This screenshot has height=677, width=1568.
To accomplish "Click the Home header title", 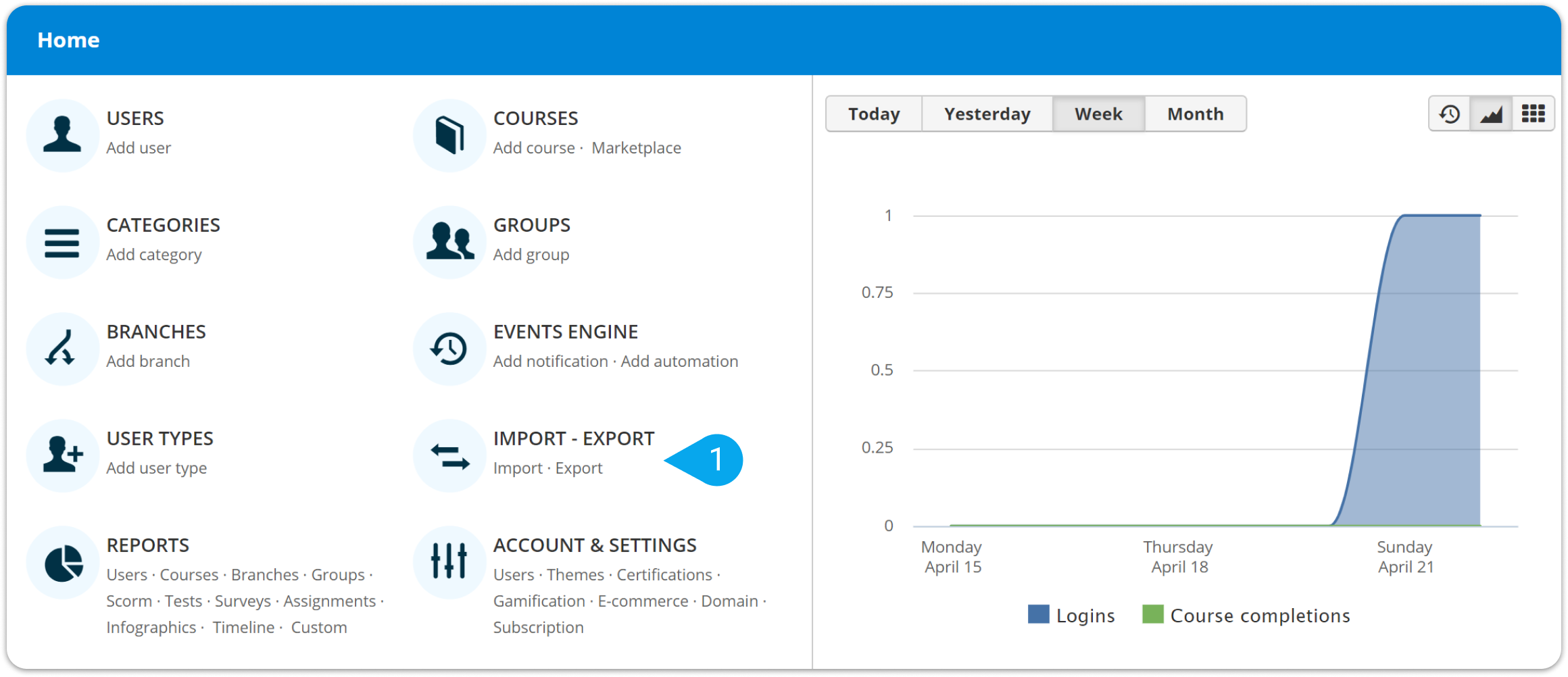I will (68, 41).
